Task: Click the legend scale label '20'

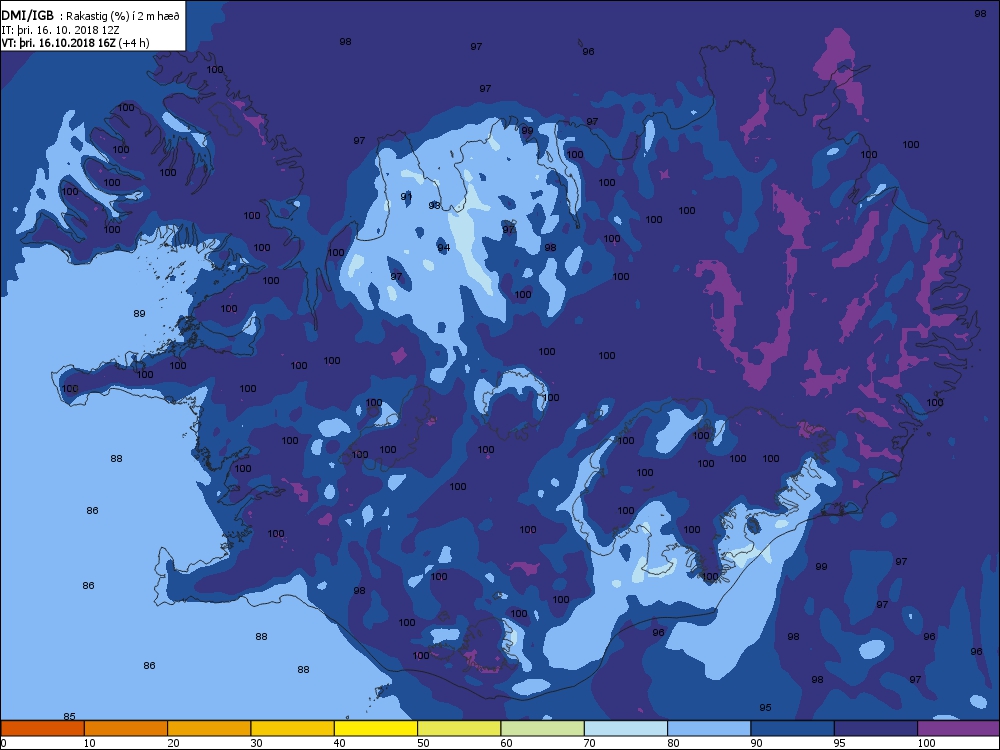Action: (x=173, y=743)
